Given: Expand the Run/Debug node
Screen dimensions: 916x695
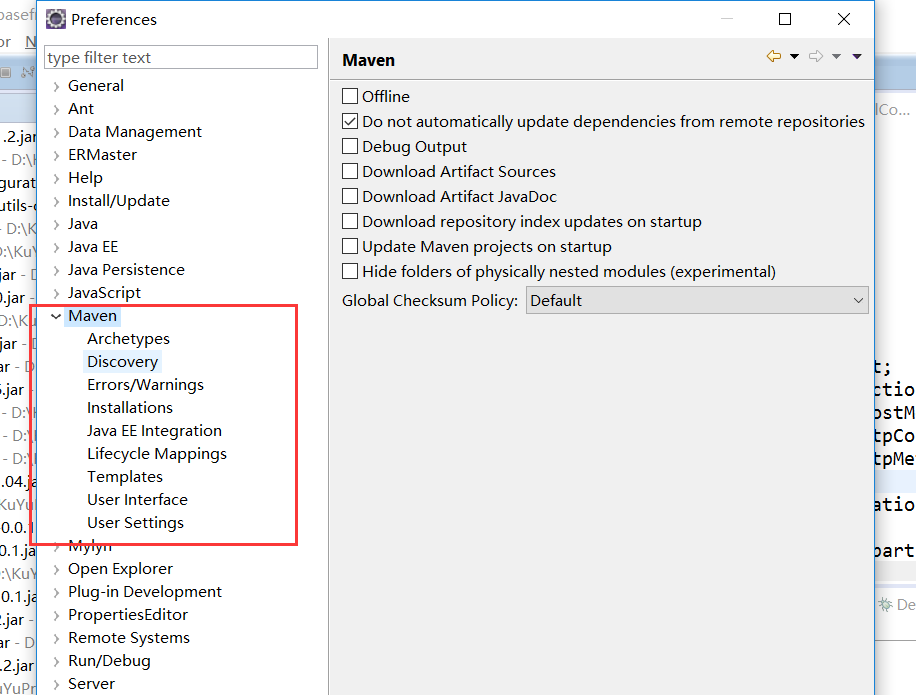Looking at the screenshot, I should pos(56,662).
